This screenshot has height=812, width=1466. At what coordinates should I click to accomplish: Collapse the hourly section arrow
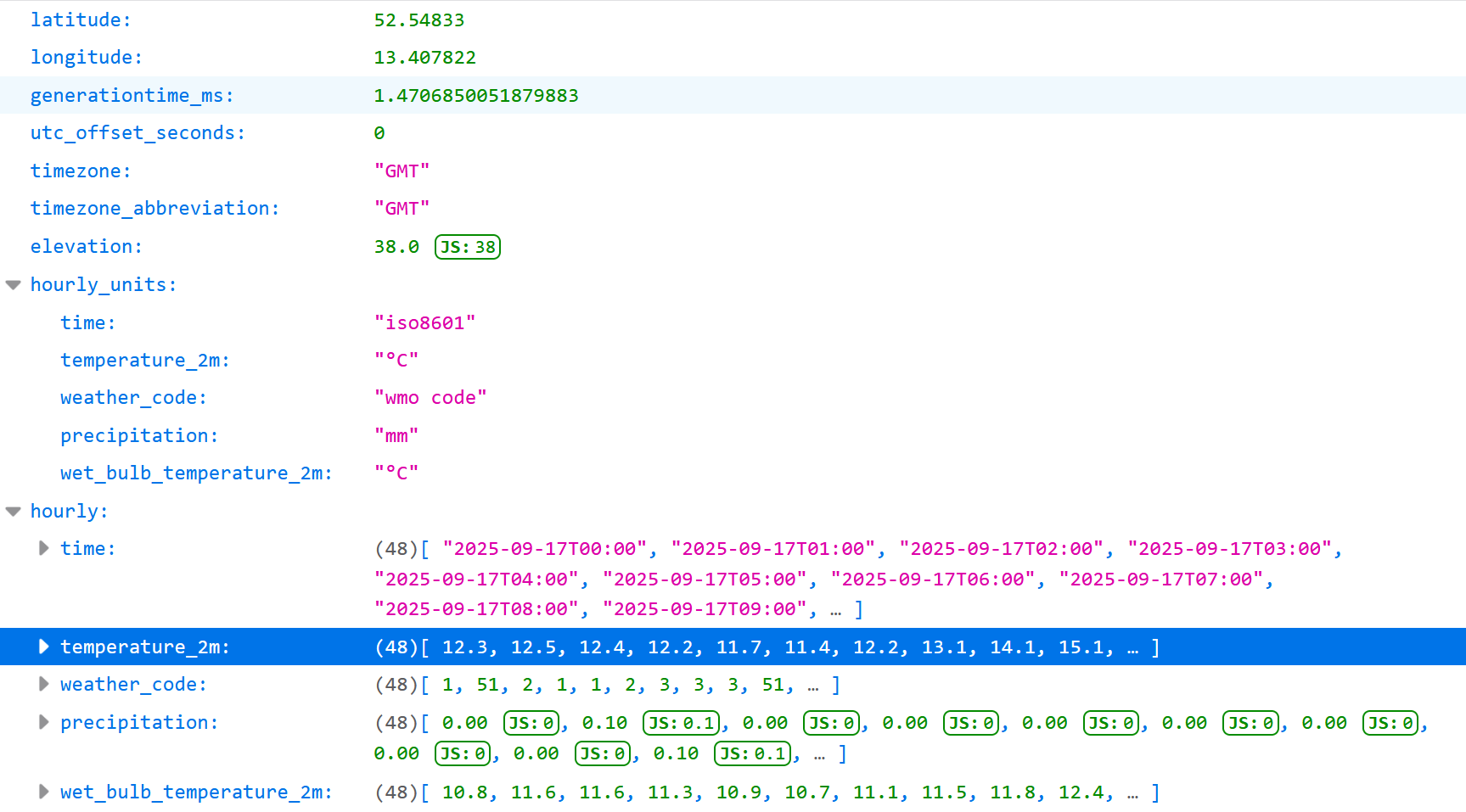click(14, 511)
